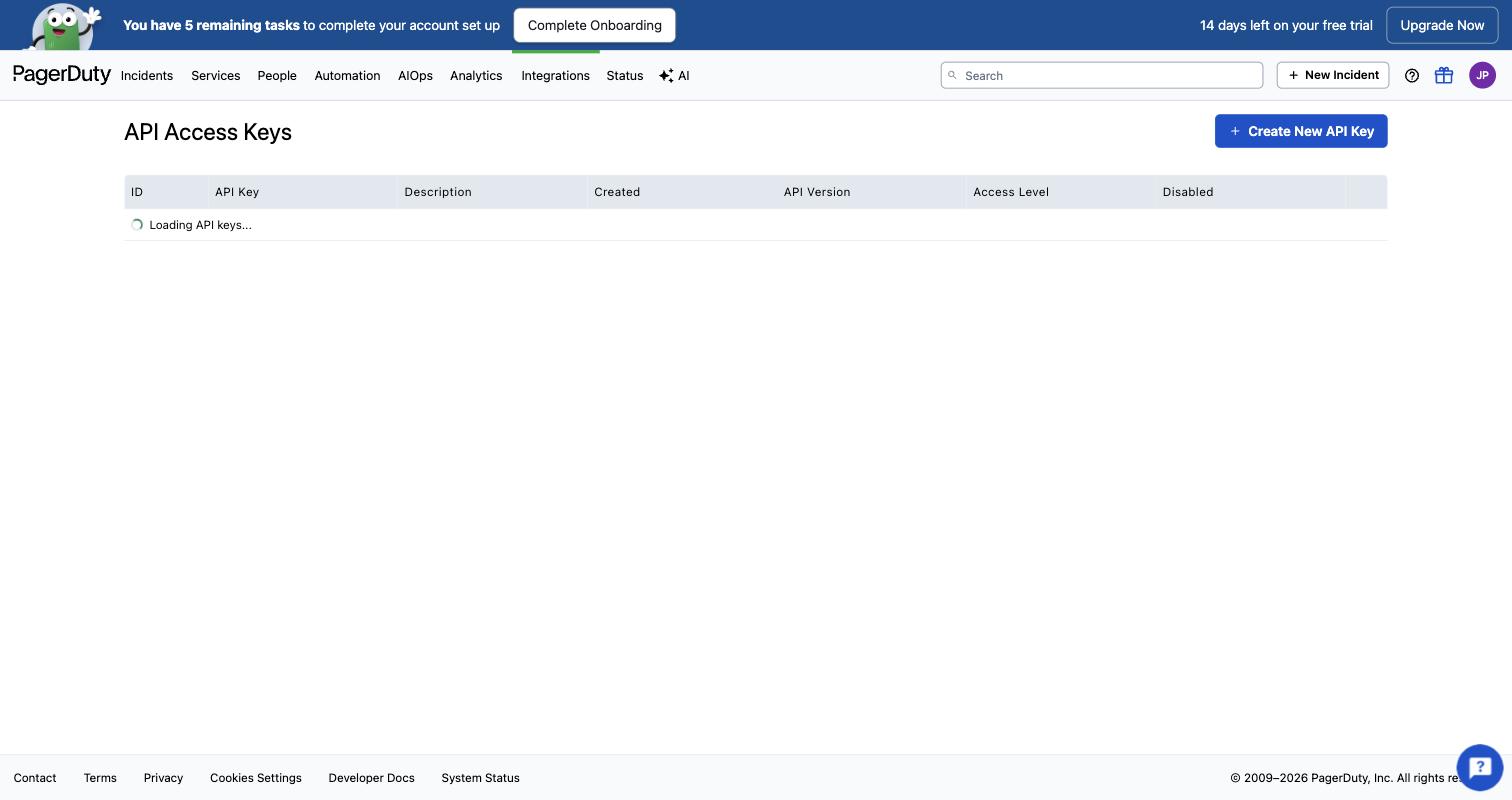Click the PagerDuty mascot image in banner
Viewport: 1512px width, 800px height.
click(x=65, y=25)
